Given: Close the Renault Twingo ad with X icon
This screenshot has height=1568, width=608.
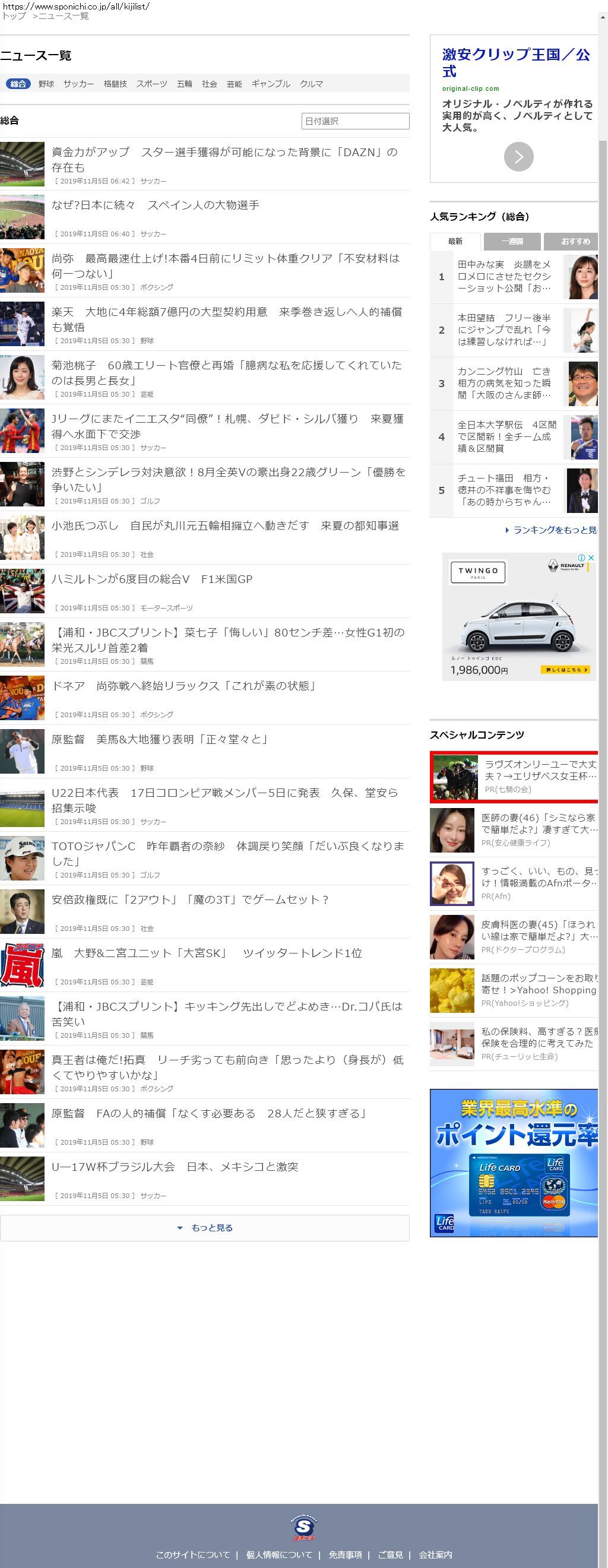Looking at the screenshot, I should click(590, 557).
